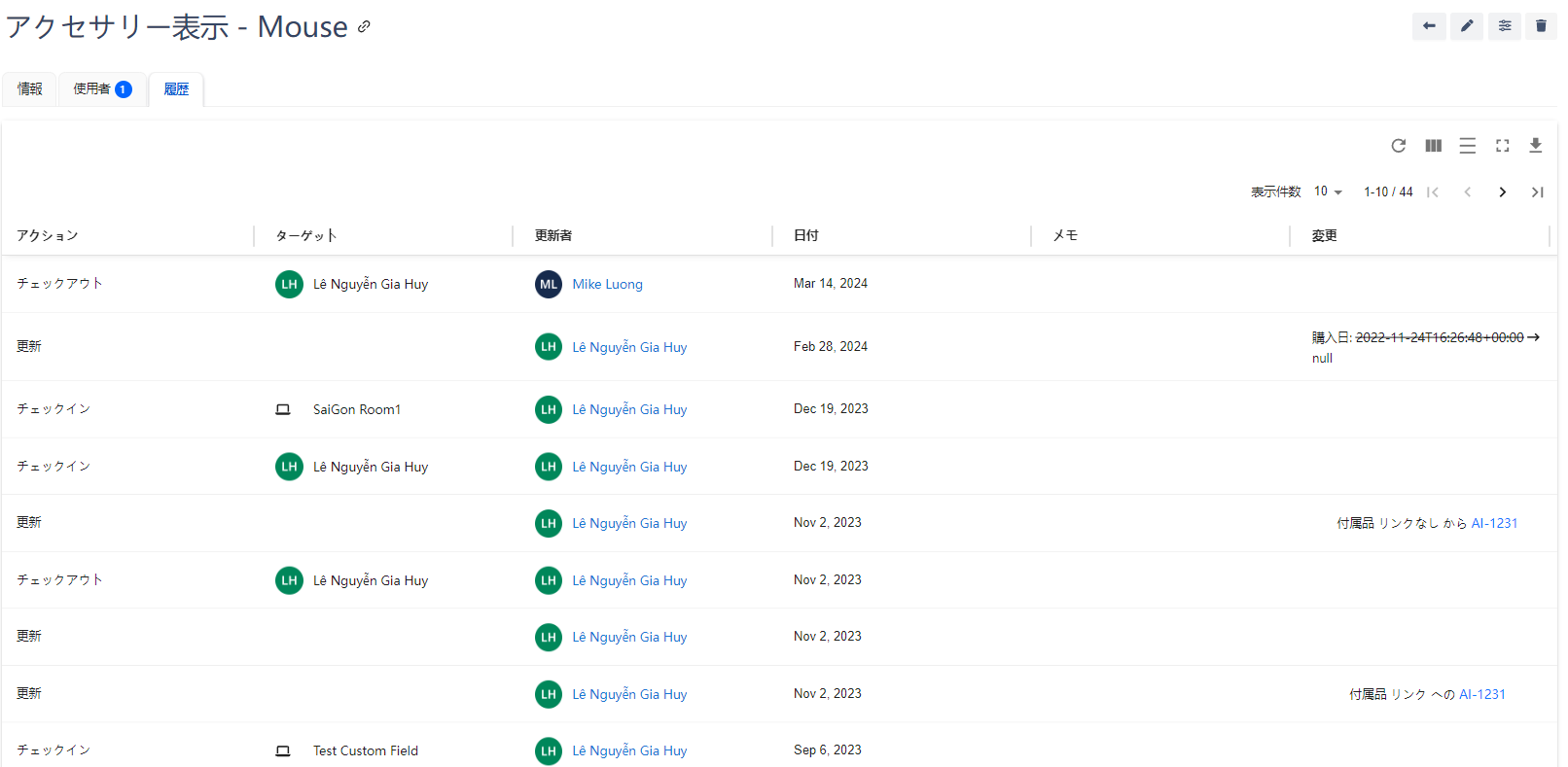
Task: Change table row density
Action: tap(1467, 146)
